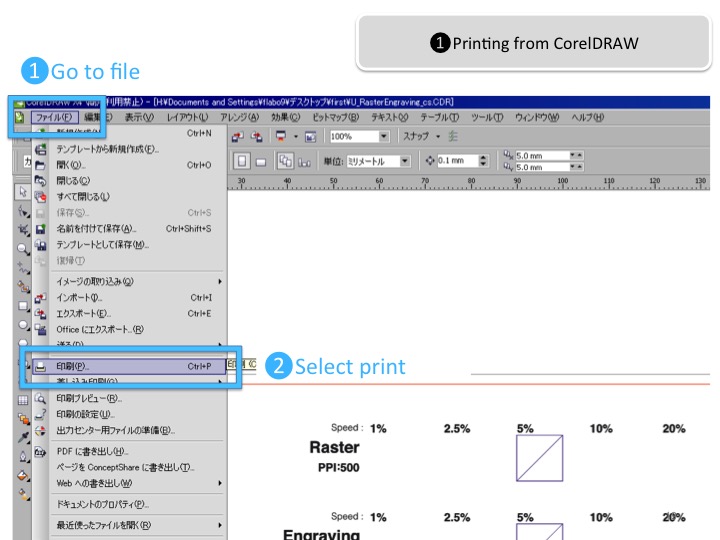Open the スナップ snap dropdown
This screenshot has height=540, width=720.
(x=438, y=136)
